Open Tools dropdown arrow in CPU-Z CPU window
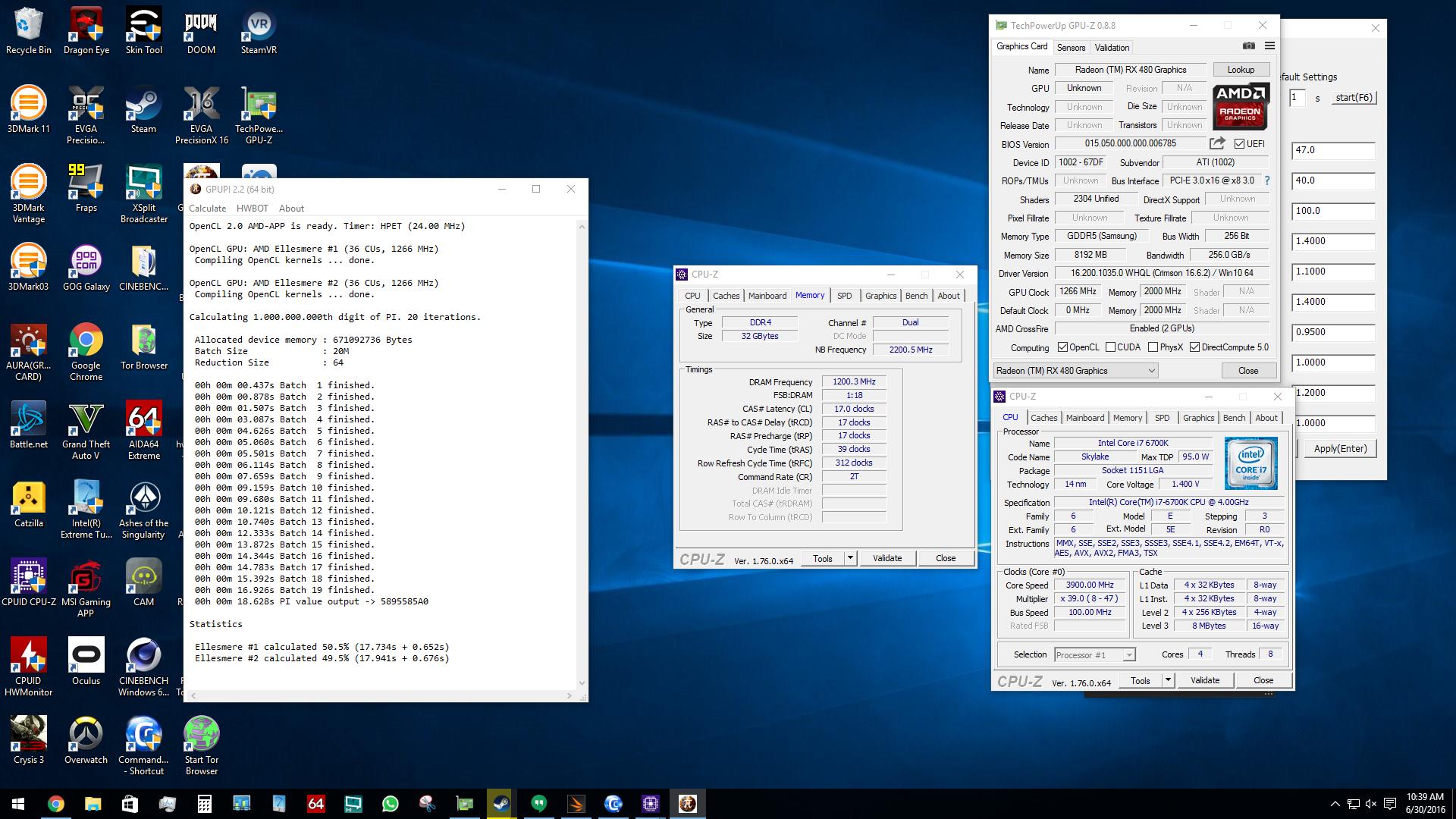 1169,680
